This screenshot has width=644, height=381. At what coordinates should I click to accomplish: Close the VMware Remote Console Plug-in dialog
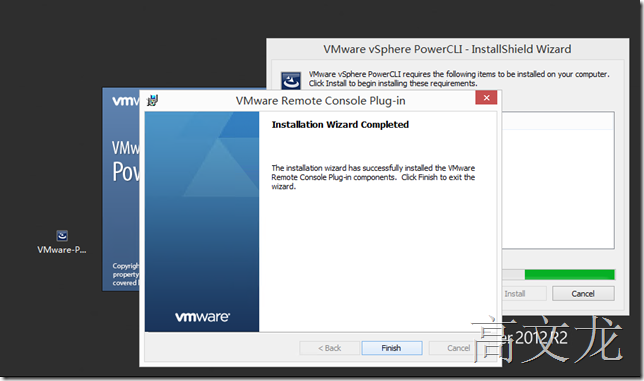tap(486, 98)
